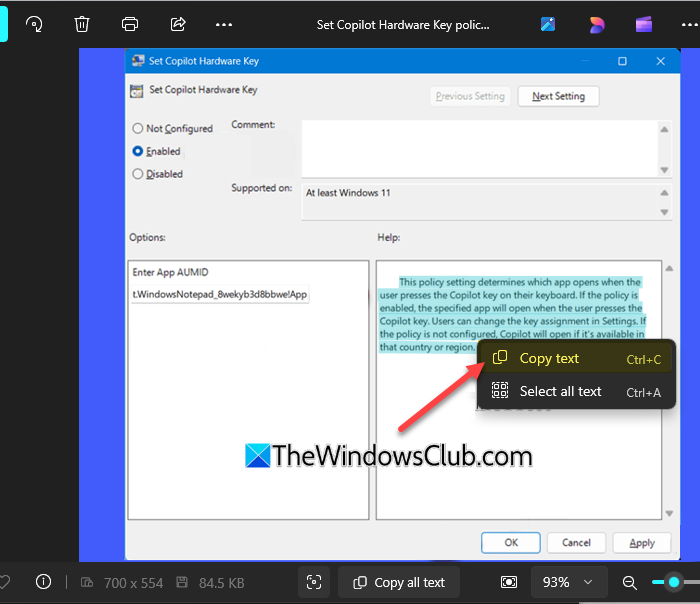Zoom out with the magnifier minus icon

pyautogui.click(x=629, y=583)
